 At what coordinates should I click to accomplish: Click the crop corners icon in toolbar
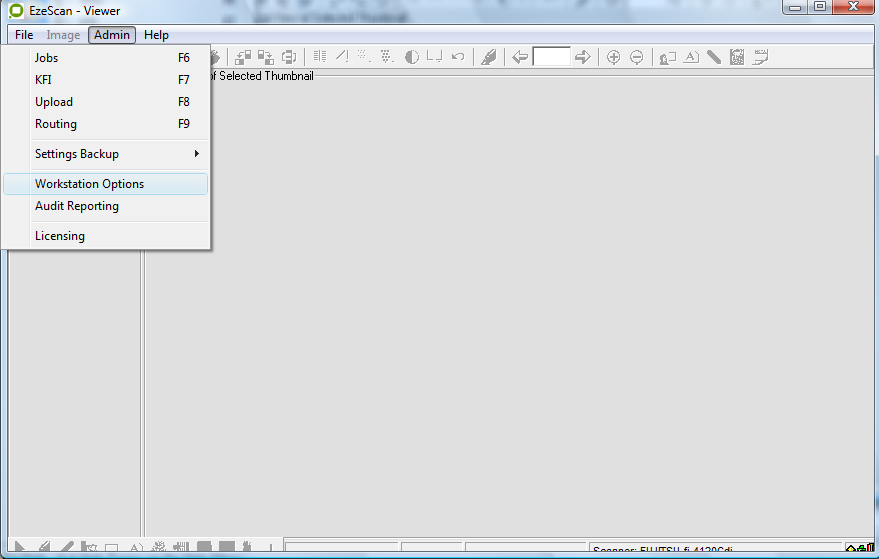434,57
